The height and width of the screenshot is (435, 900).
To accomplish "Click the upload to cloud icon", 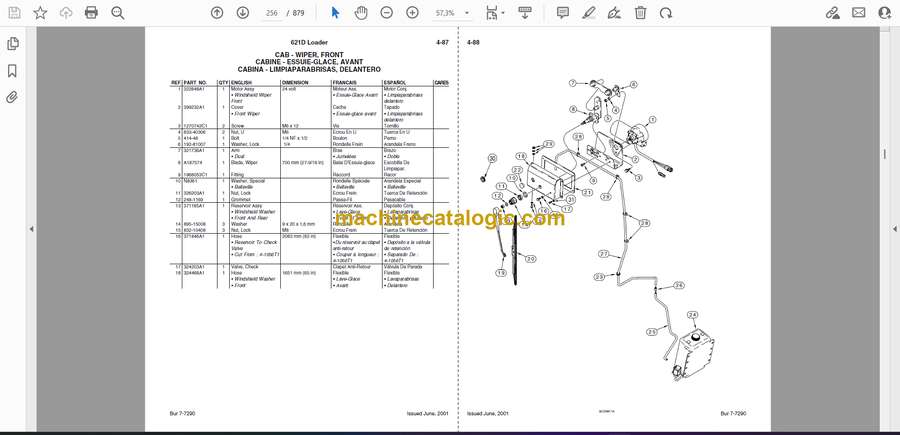I will (66, 13).
